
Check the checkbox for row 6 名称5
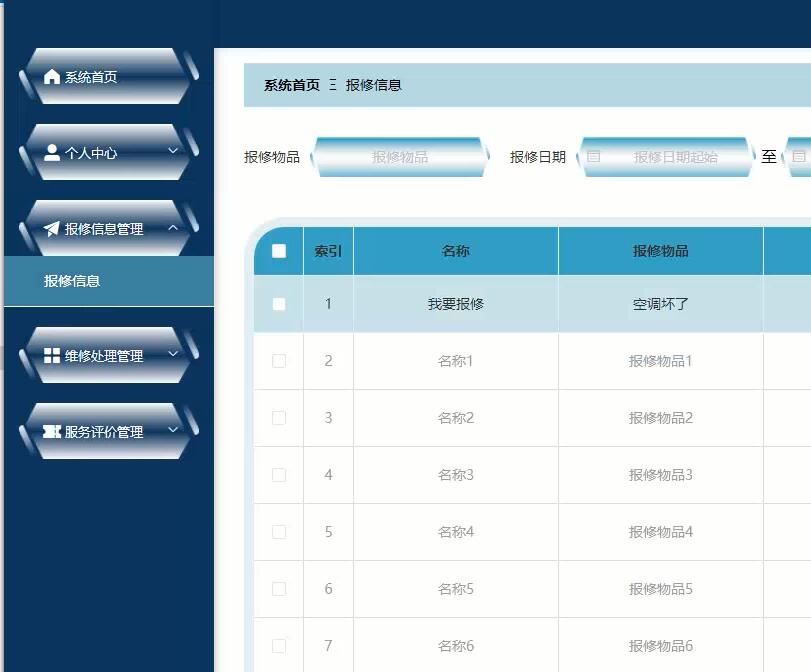279,588
